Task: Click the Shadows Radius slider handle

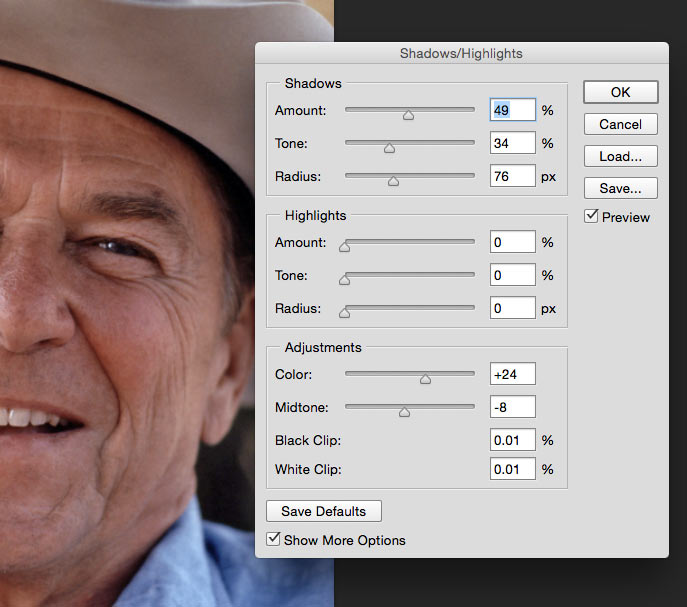Action: (x=393, y=181)
